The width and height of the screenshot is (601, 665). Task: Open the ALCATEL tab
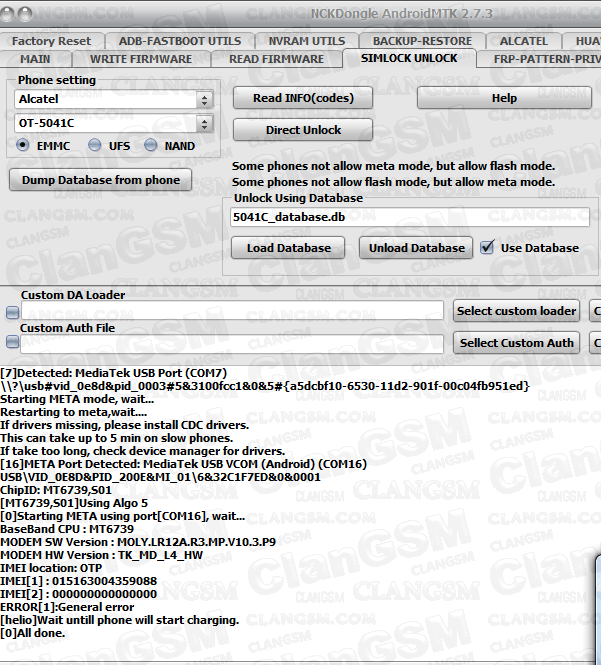[x=524, y=41]
